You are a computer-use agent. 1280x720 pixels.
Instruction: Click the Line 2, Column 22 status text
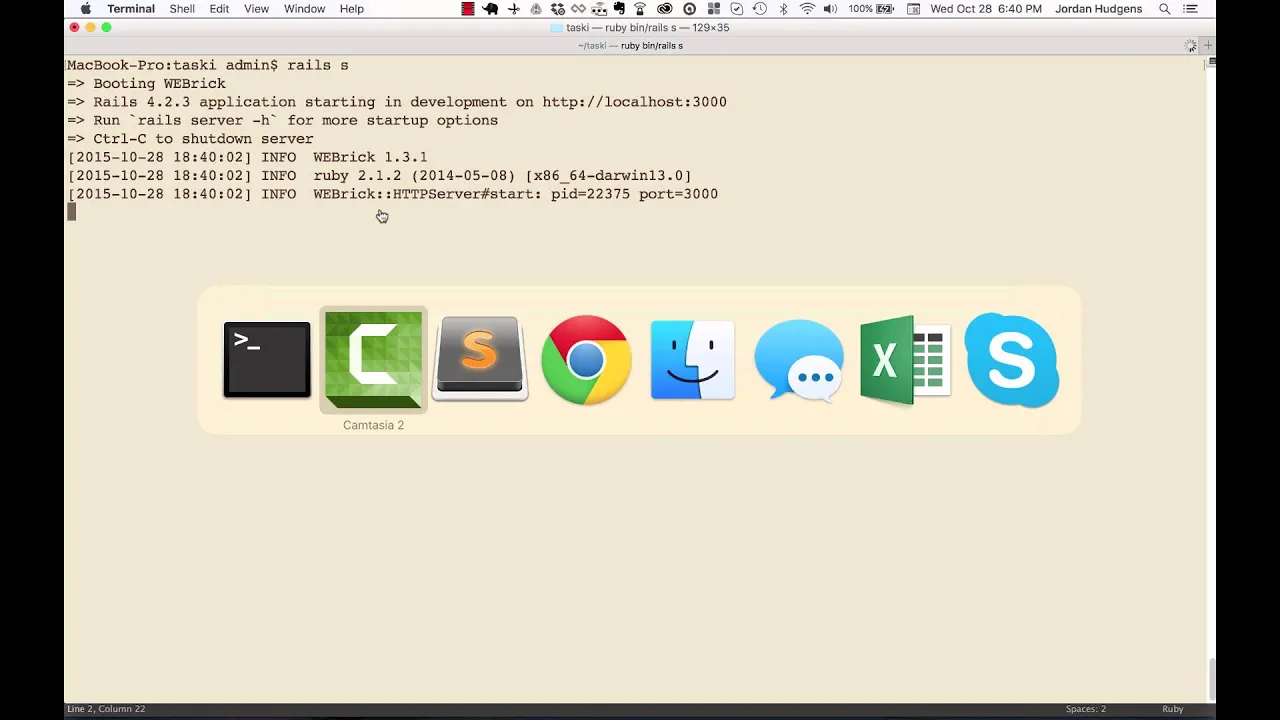pos(106,709)
